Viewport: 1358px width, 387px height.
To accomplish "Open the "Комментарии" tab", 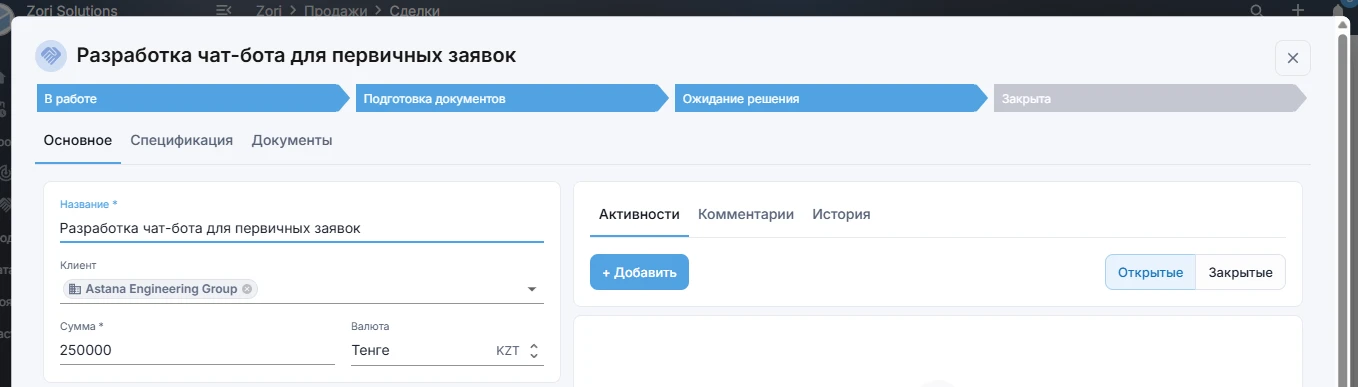I will [x=746, y=214].
